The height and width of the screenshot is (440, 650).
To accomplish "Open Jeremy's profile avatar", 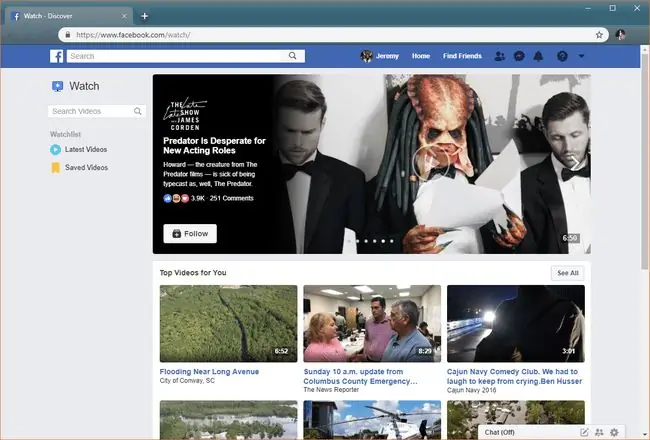I will [366, 56].
